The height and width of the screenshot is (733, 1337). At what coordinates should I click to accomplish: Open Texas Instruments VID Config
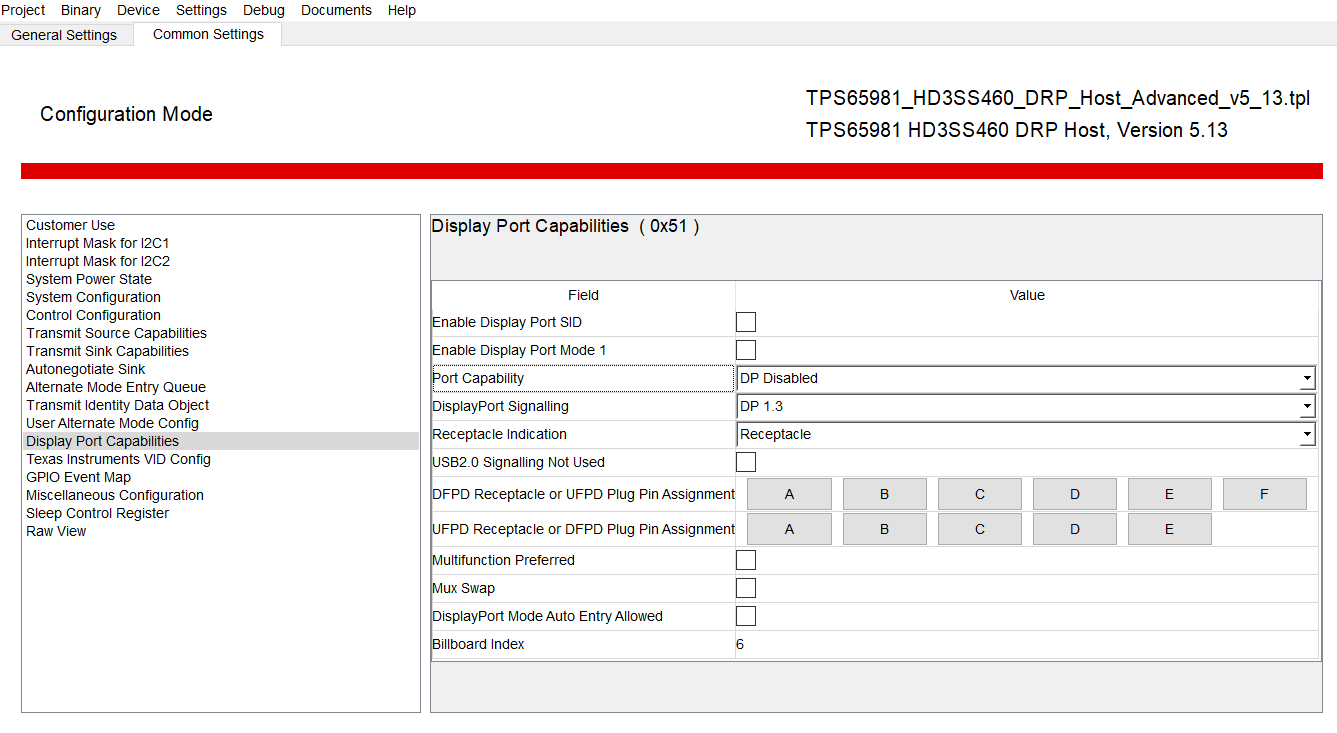point(221,459)
